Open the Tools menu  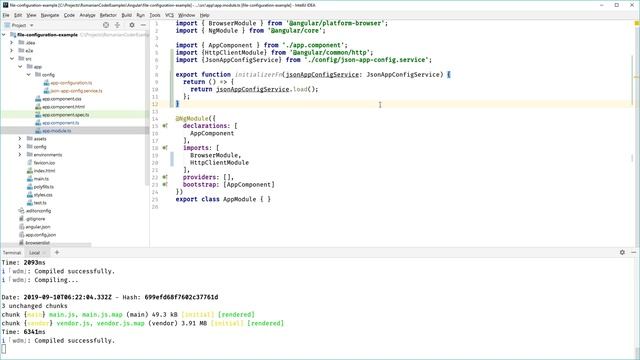pyautogui.click(x=155, y=15)
